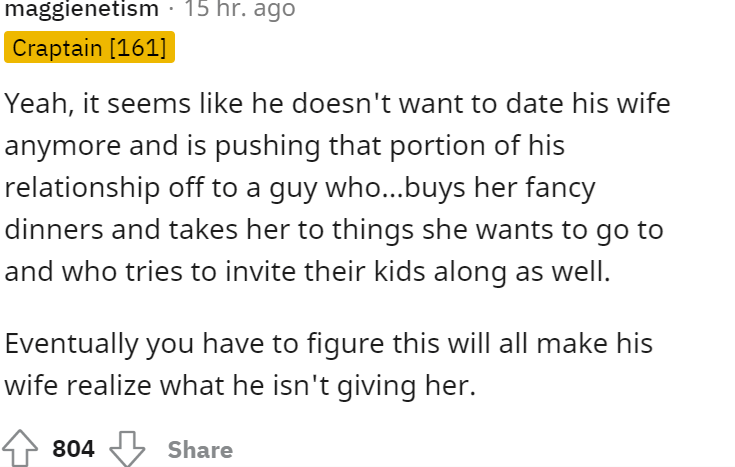This screenshot has height=467, width=735.
Task: Click the Share button below the comment
Action: (200, 450)
